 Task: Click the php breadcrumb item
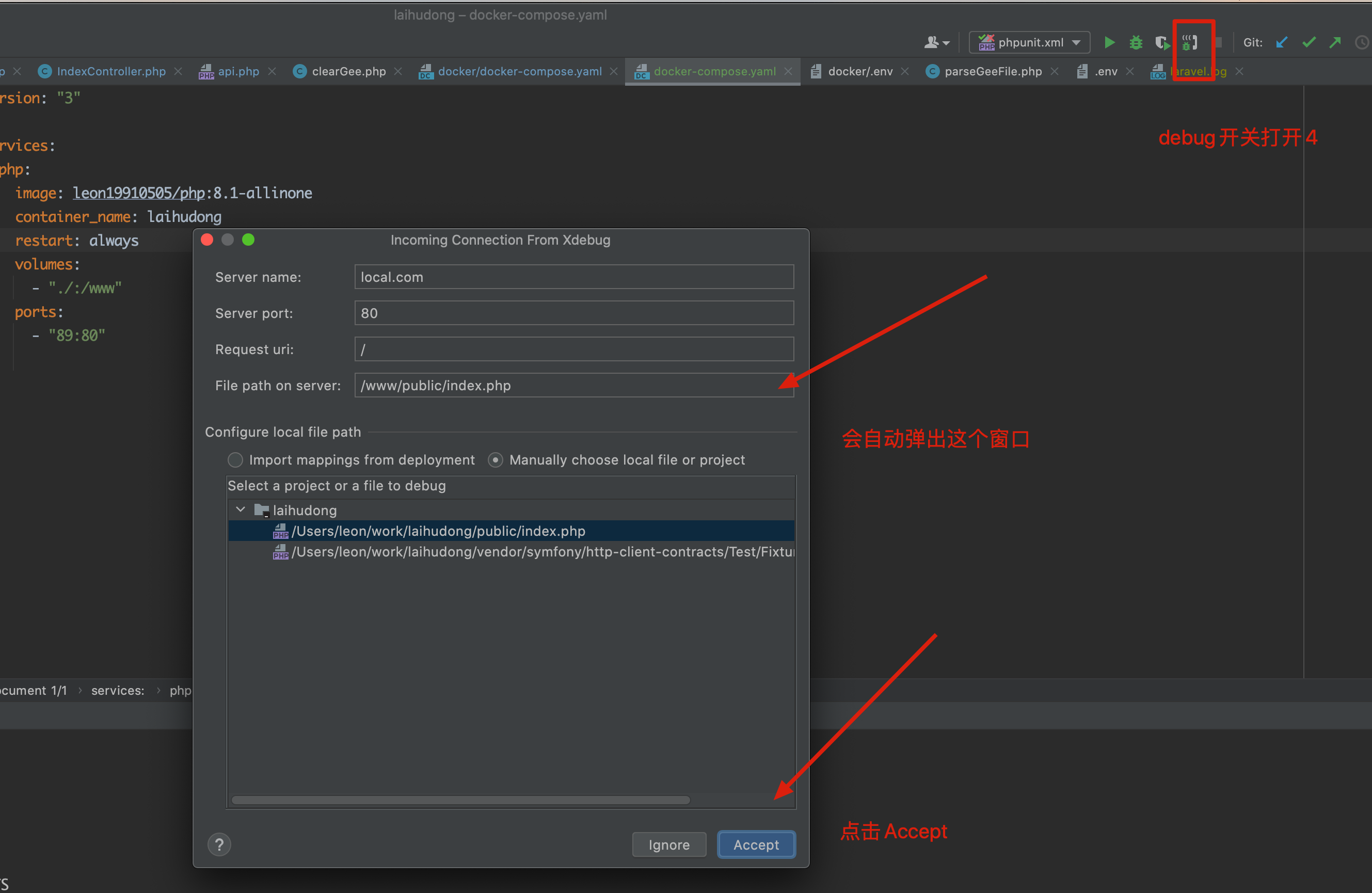coord(180,690)
